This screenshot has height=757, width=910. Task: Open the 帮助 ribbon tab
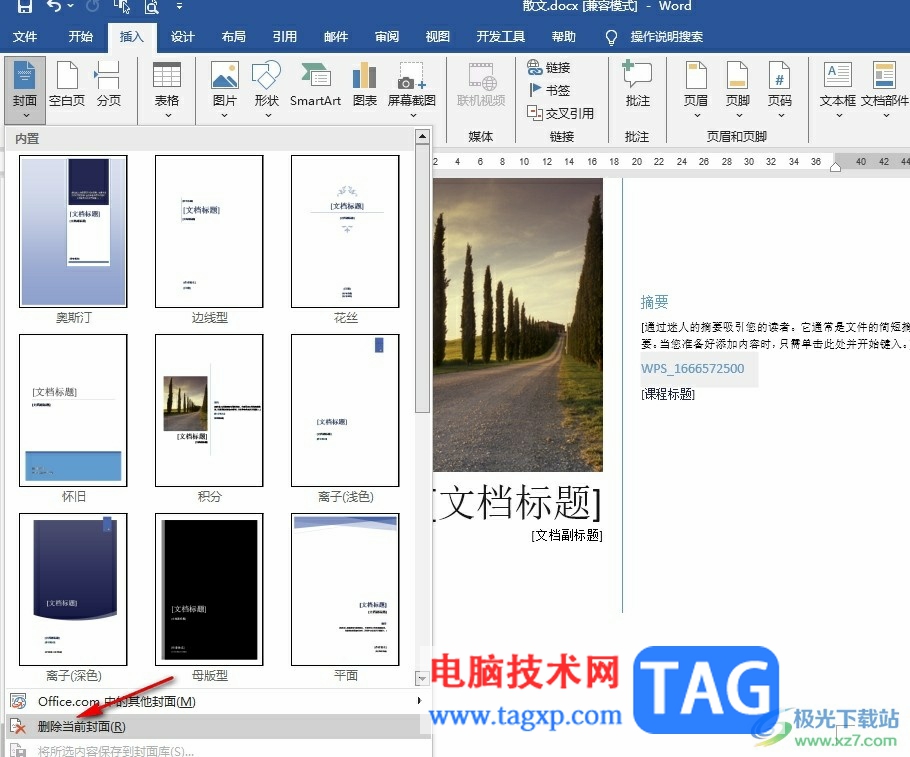(563, 37)
